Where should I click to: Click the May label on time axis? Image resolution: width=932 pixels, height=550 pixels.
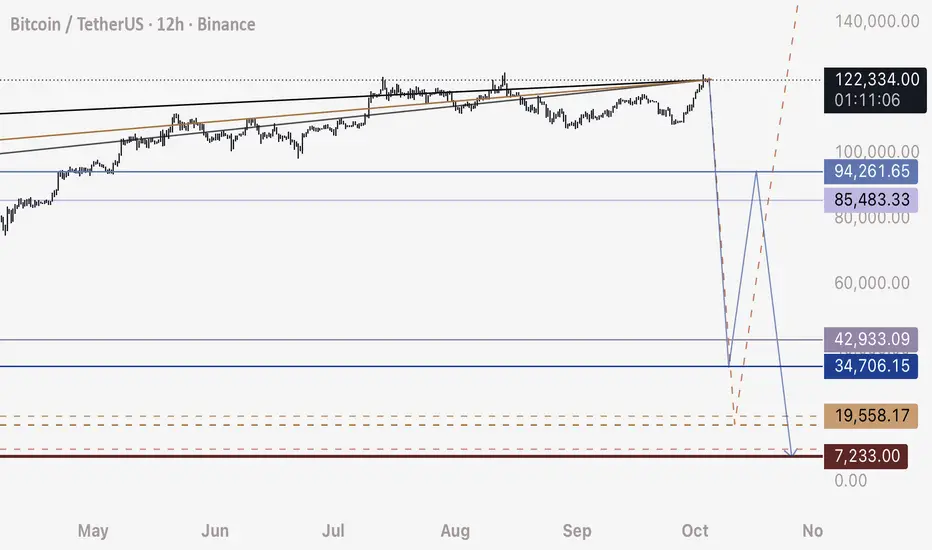pyautogui.click(x=92, y=530)
